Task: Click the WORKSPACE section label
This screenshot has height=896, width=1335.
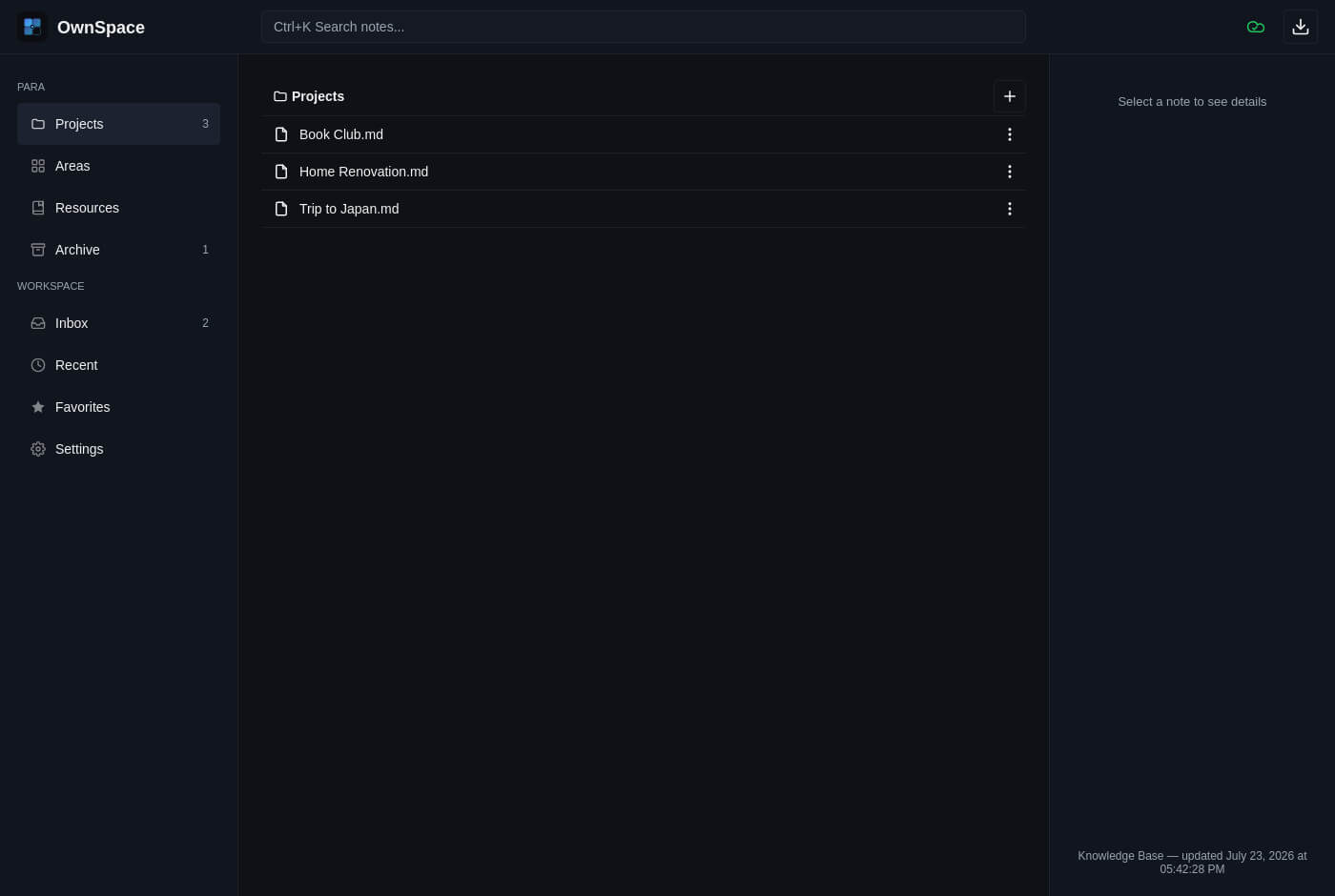Action: (x=51, y=286)
